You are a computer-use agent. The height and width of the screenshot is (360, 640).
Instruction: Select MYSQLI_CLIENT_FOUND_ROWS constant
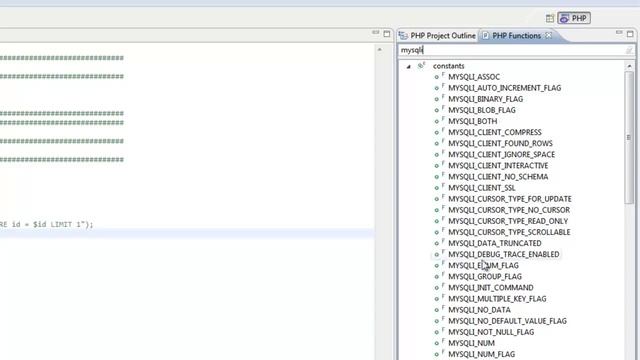pyautogui.click(x=500, y=143)
